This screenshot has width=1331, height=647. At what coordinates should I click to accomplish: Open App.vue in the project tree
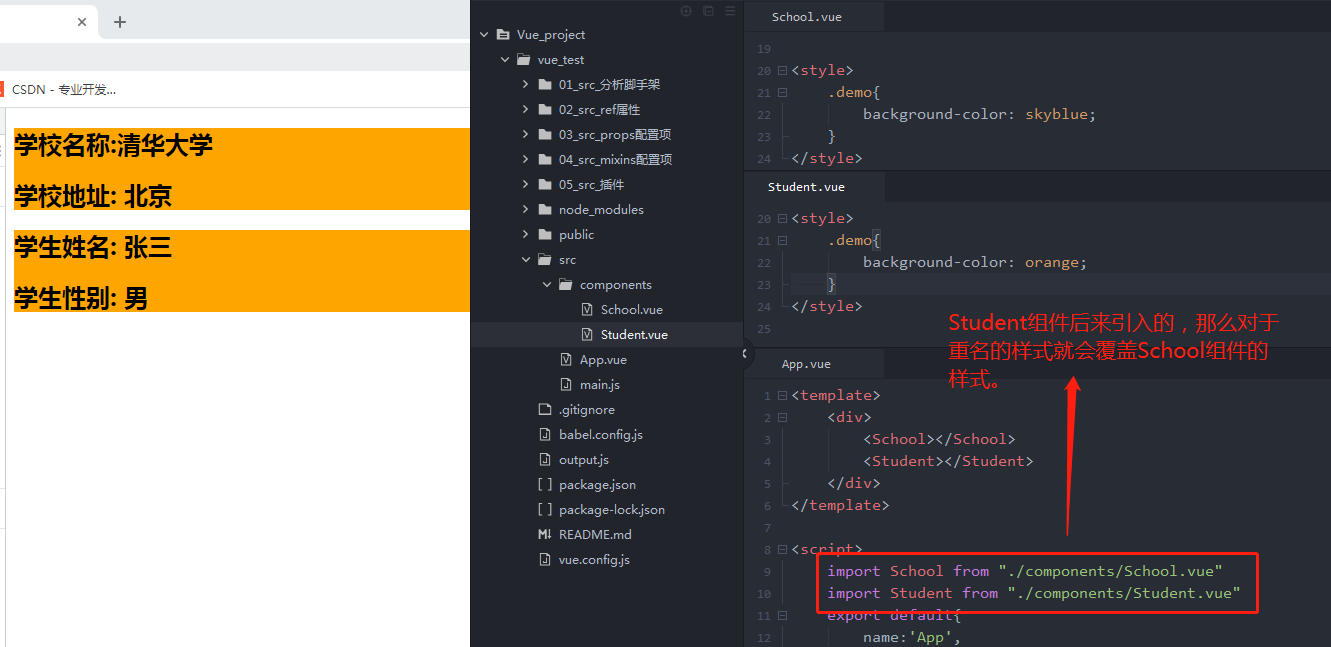tap(603, 360)
